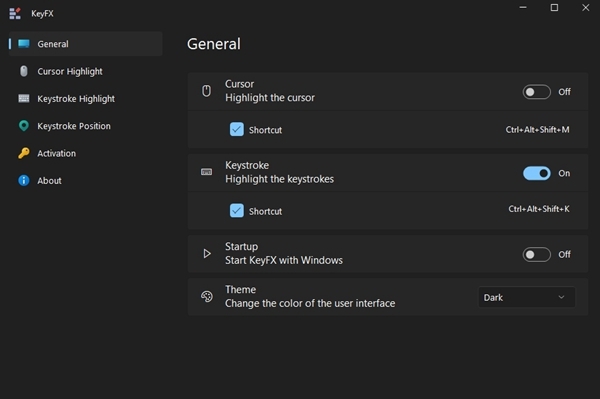Turn off the Highlight the keystrokes toggle
The height and width of the screenshot is (399, 600).
pos(536,173)
